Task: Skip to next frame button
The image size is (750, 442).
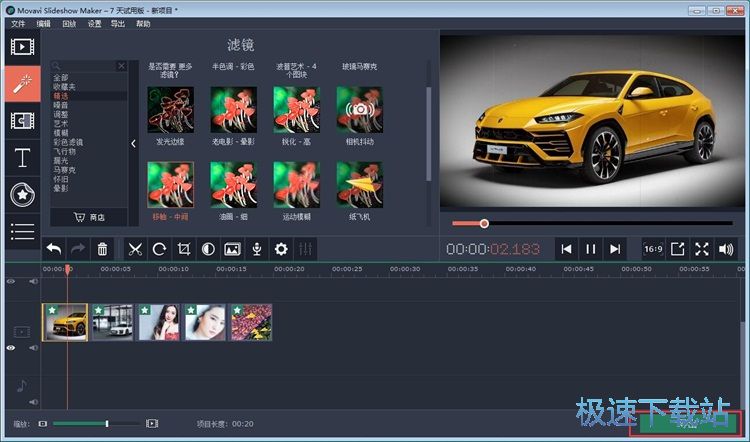Action: [x=615, y=249]
